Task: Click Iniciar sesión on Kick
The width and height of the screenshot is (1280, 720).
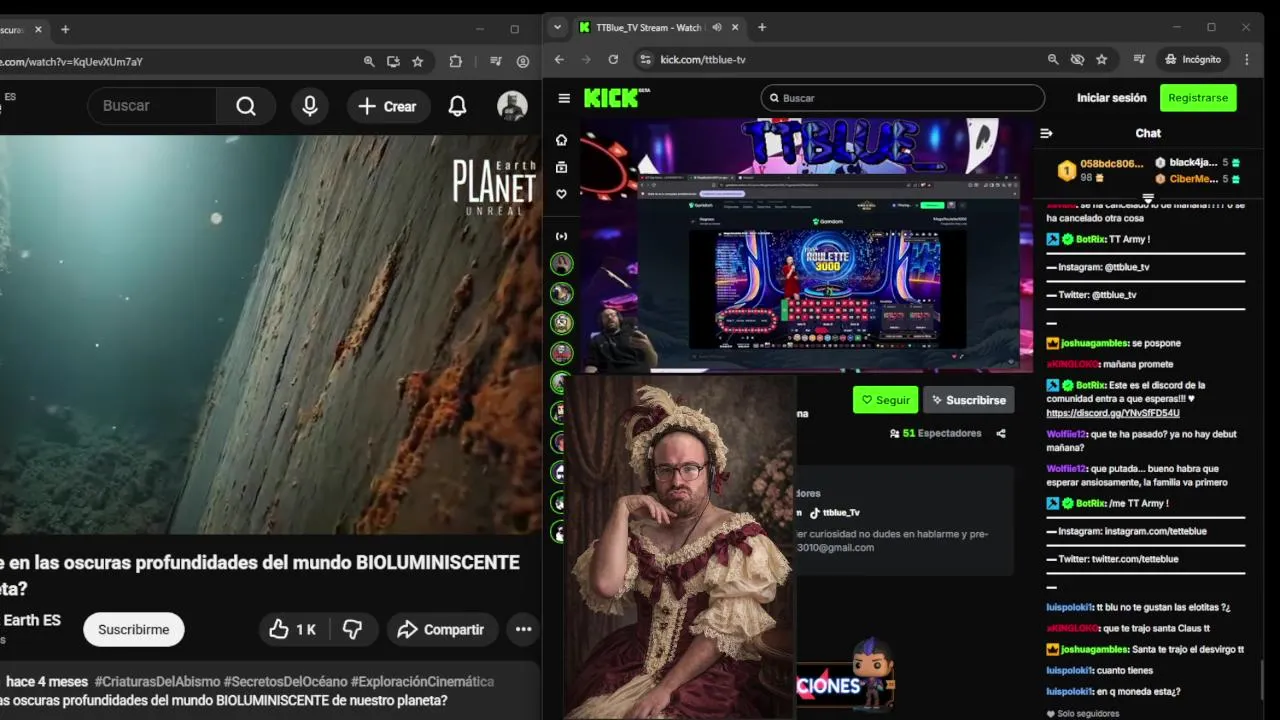Action: point(1111,98)
